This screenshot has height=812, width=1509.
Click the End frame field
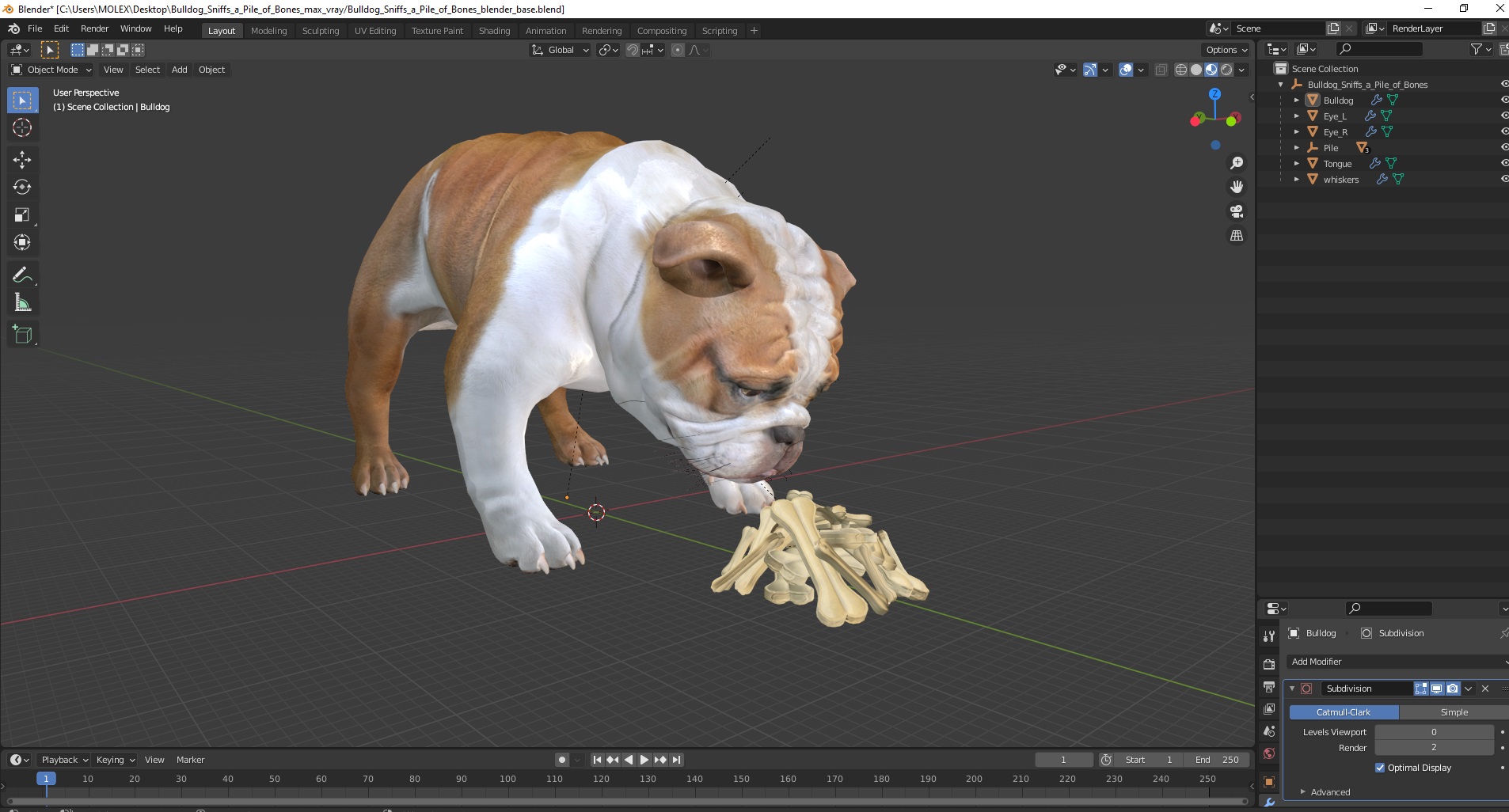pos(1217,760)
